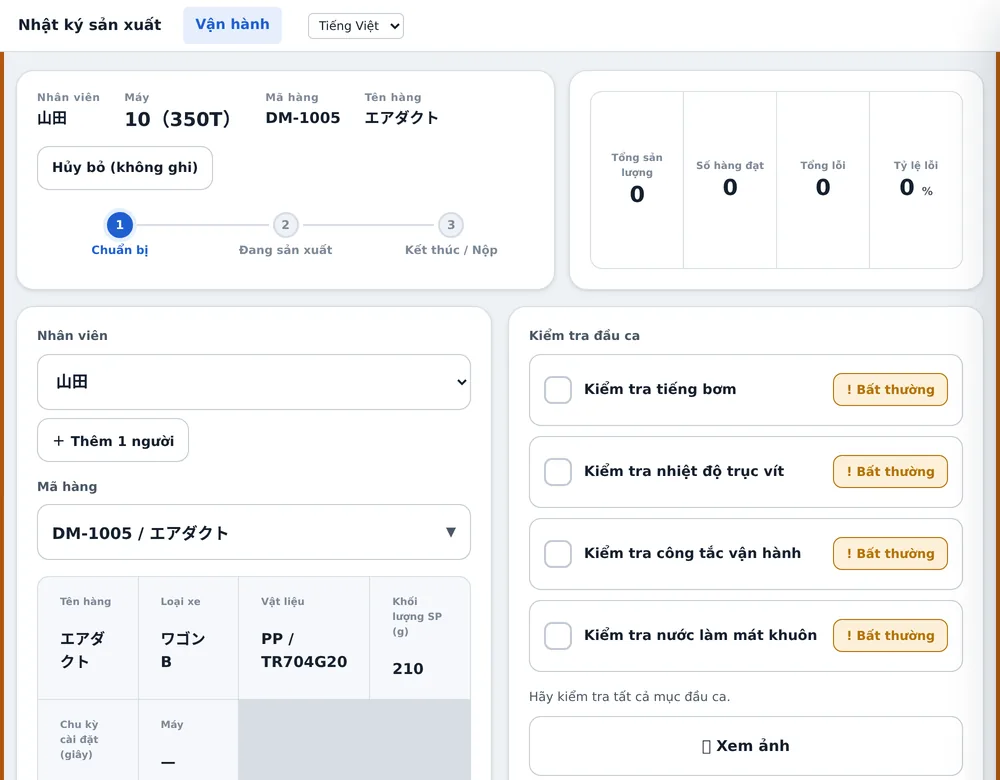1000x780 pixels.
Task: Select step 2 Đang sản xuất circle
Action: tap(285, 224)
